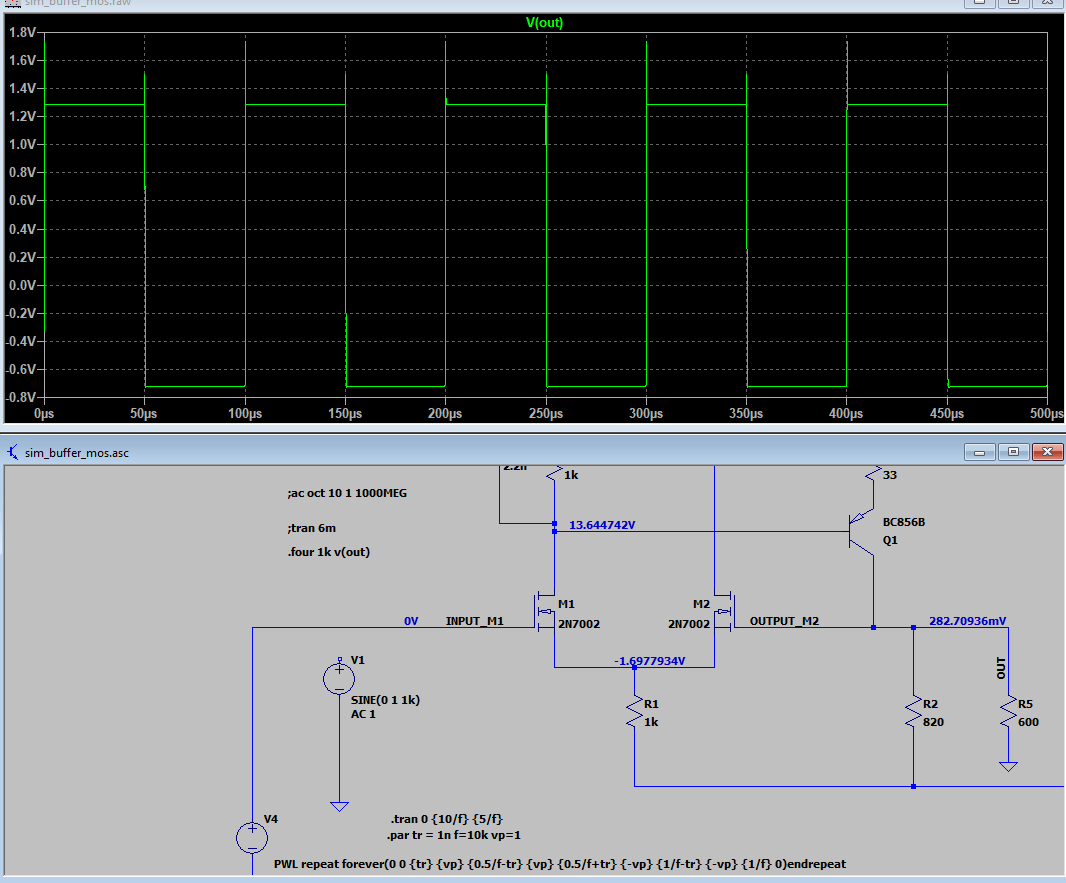Click the ';tran 6m' comment text
The width and height of the screenshot is (1066, 883).
click(311, 527)
